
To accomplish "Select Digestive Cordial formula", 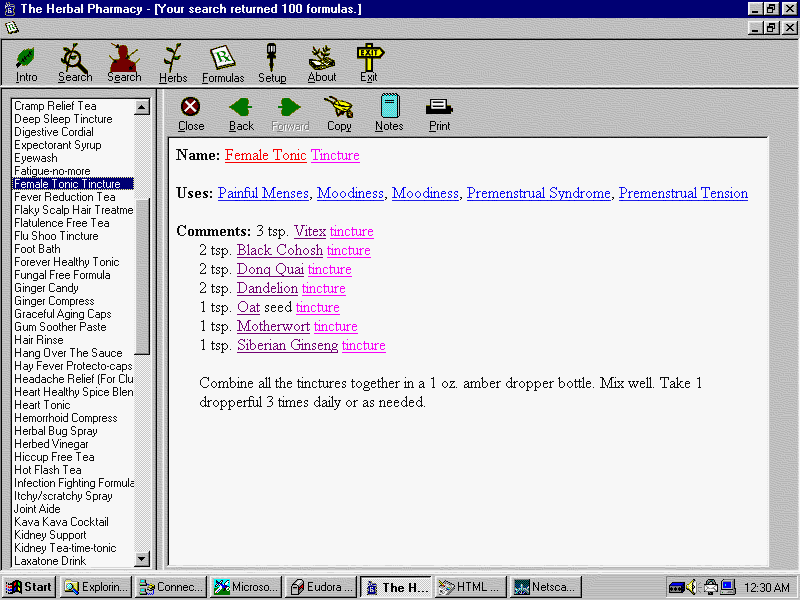I will click(73, 132).
